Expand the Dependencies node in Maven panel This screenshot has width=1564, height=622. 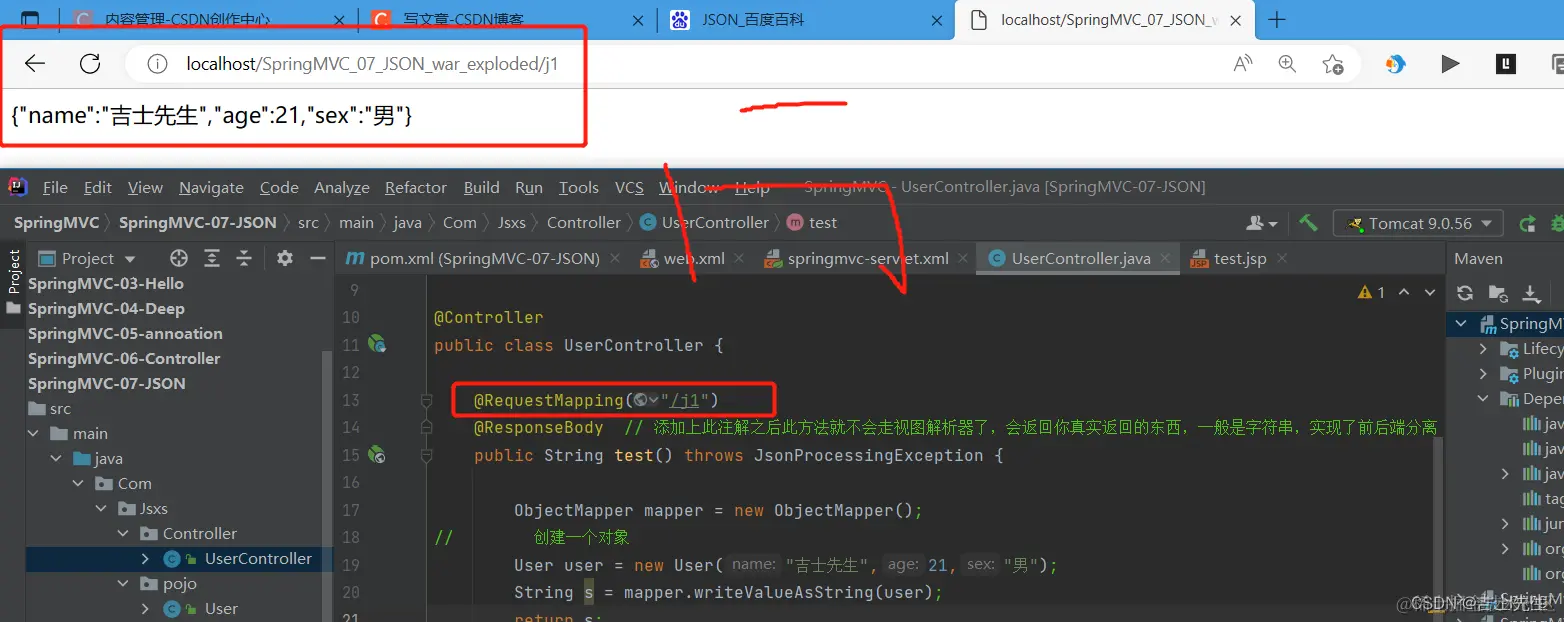coord(1484,398)
